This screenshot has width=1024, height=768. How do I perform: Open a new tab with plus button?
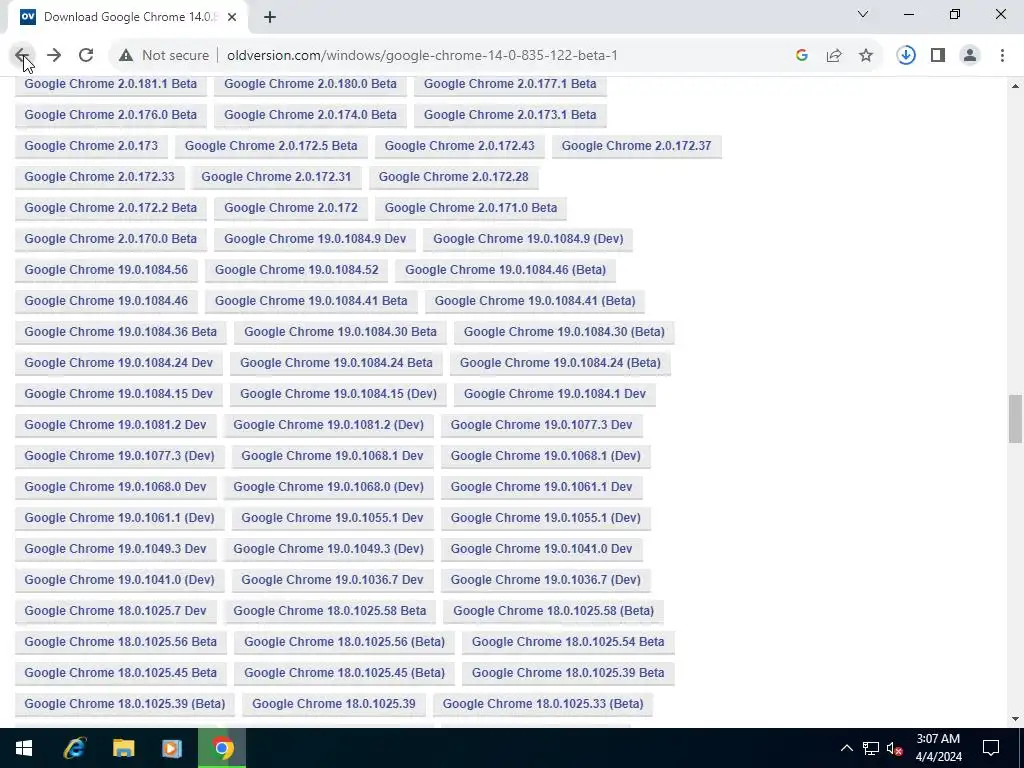pyautogui.click(x=270, y=17)
